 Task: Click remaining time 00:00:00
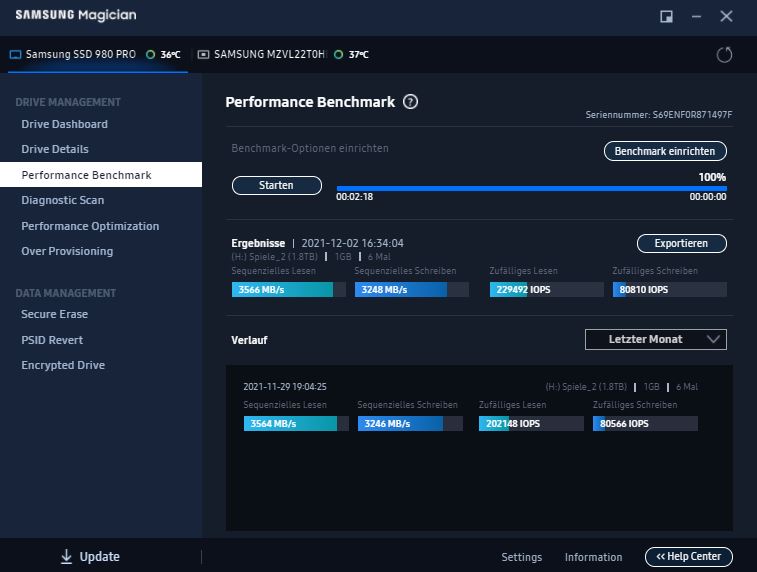click(x=708, y=197)
